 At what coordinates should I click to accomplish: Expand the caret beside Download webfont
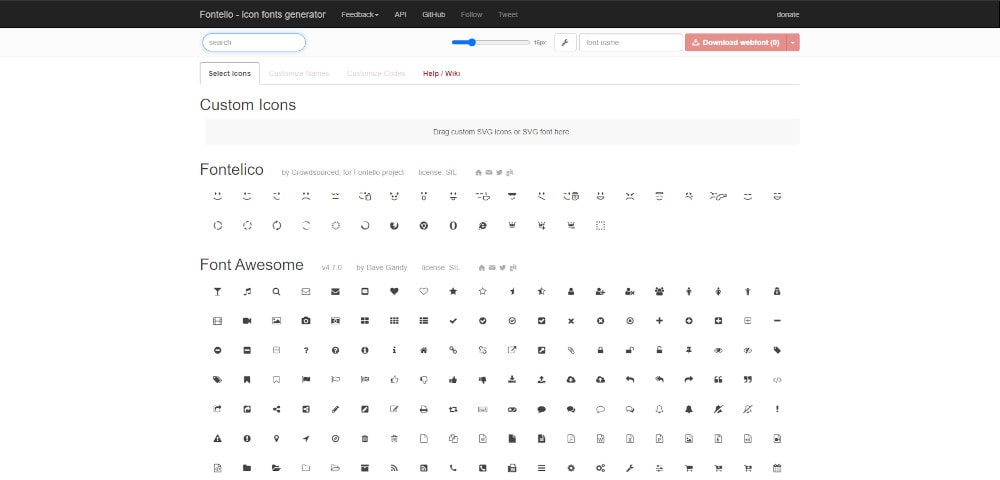[x=793, y=43]
